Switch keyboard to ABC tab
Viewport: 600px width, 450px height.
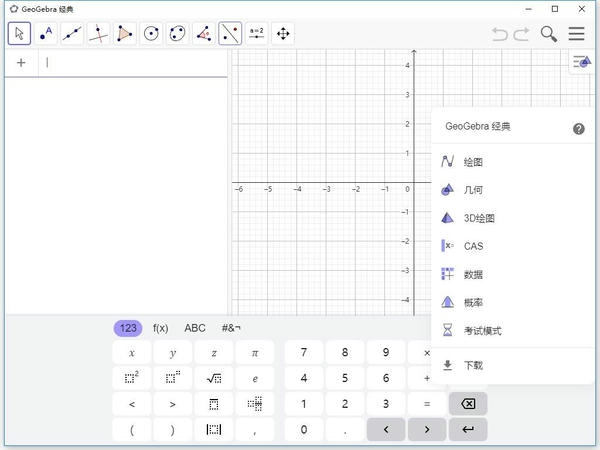coord(195,328)
